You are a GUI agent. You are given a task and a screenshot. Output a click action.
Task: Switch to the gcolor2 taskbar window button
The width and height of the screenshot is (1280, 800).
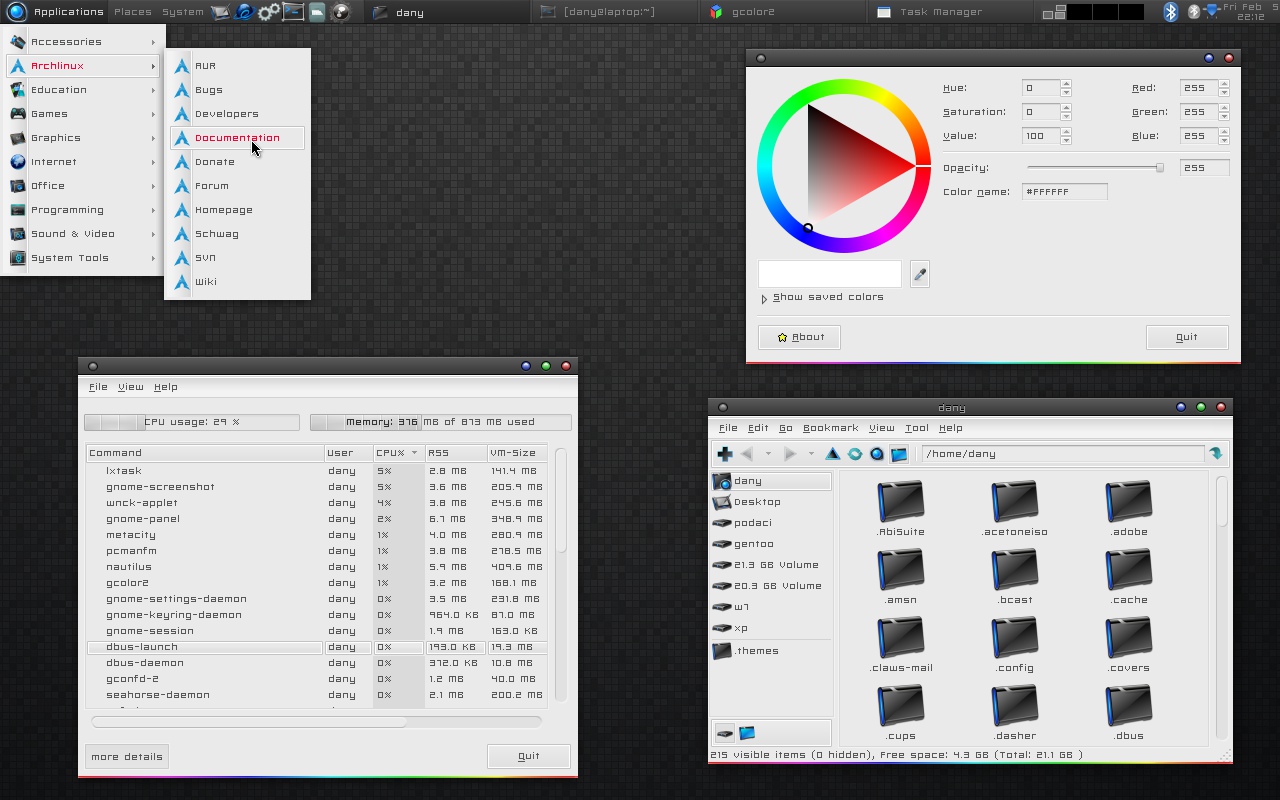click(x=782, y=12)
